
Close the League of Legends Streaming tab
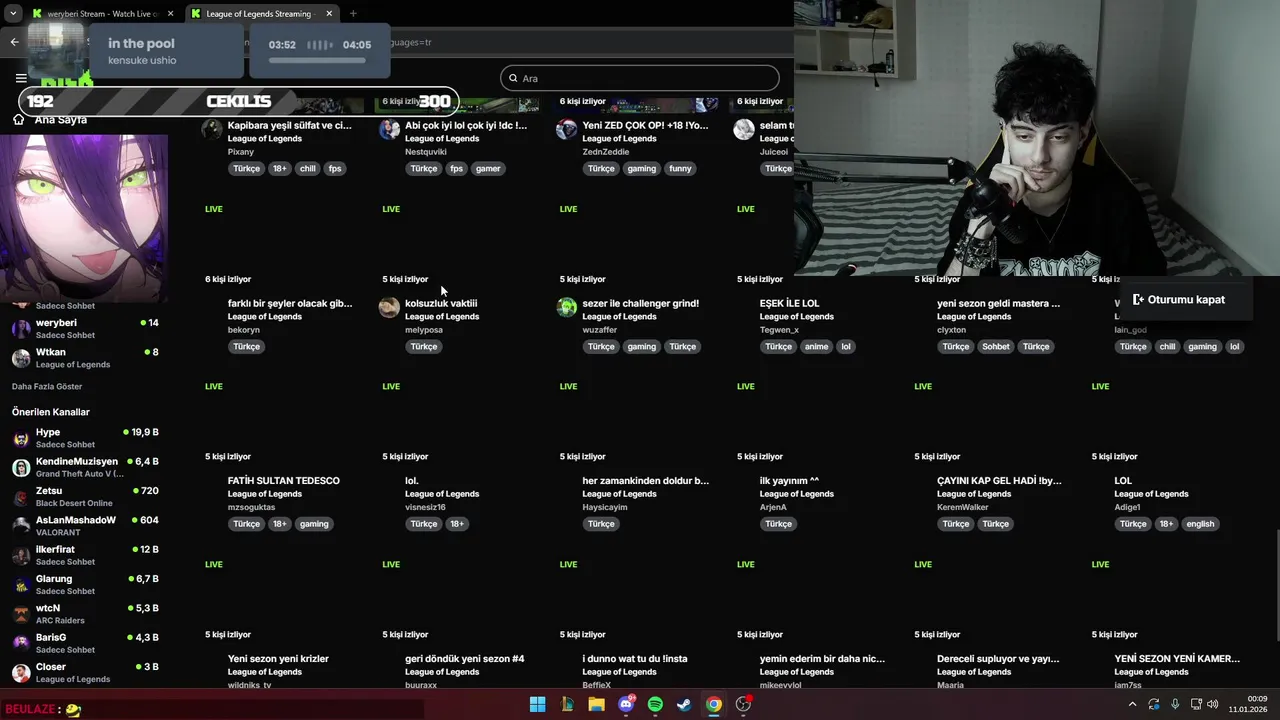(329, 14)
